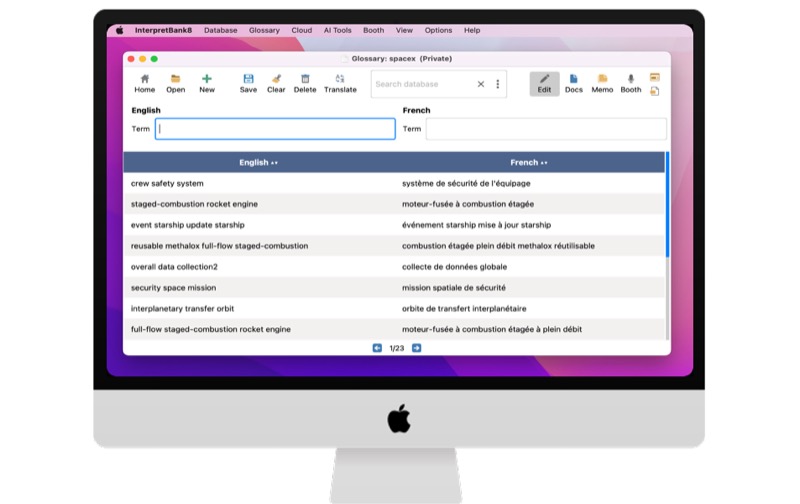Open the Docs panel

[x=573, y=84]
